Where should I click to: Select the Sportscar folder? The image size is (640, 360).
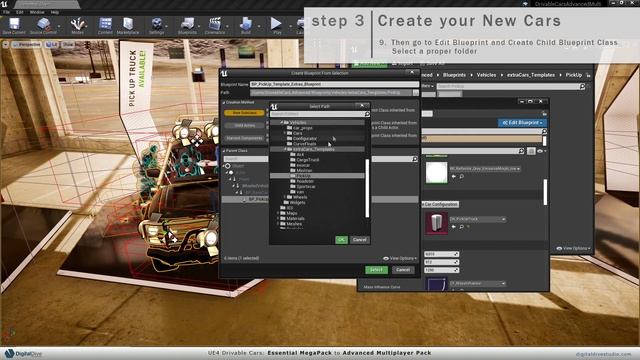click(306, 187)
